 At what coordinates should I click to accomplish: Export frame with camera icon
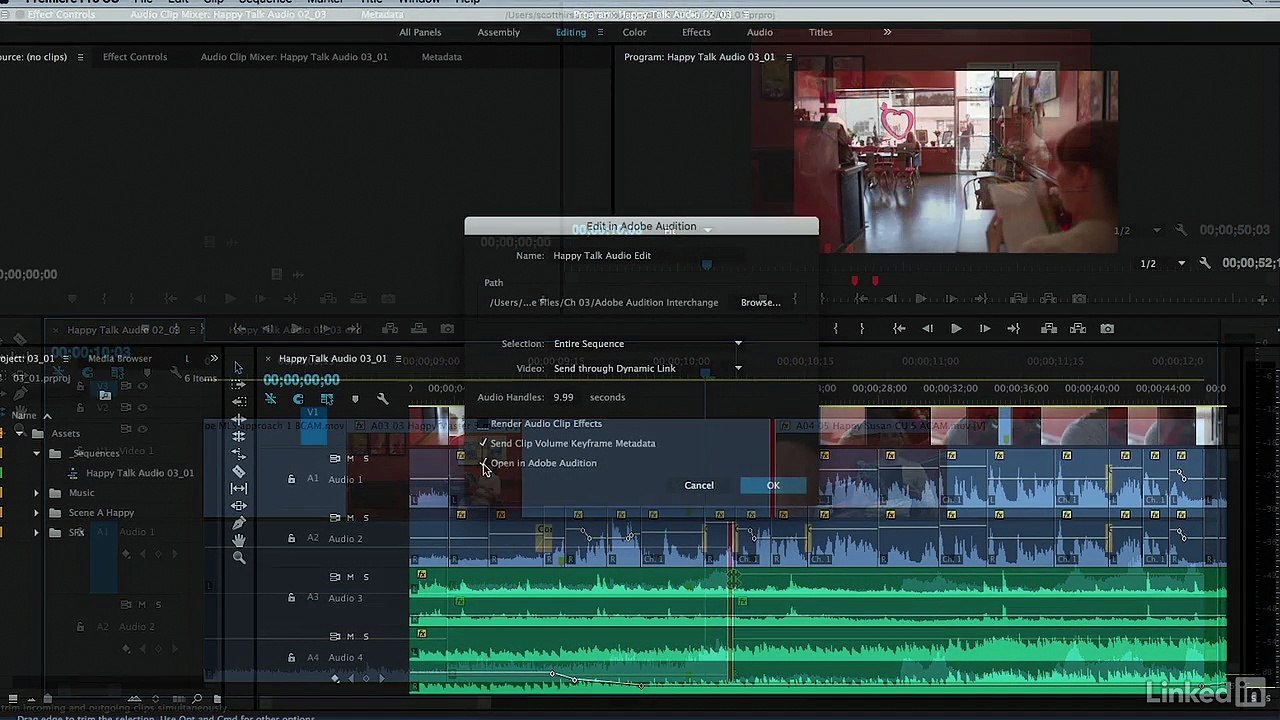pos(1107,328)
